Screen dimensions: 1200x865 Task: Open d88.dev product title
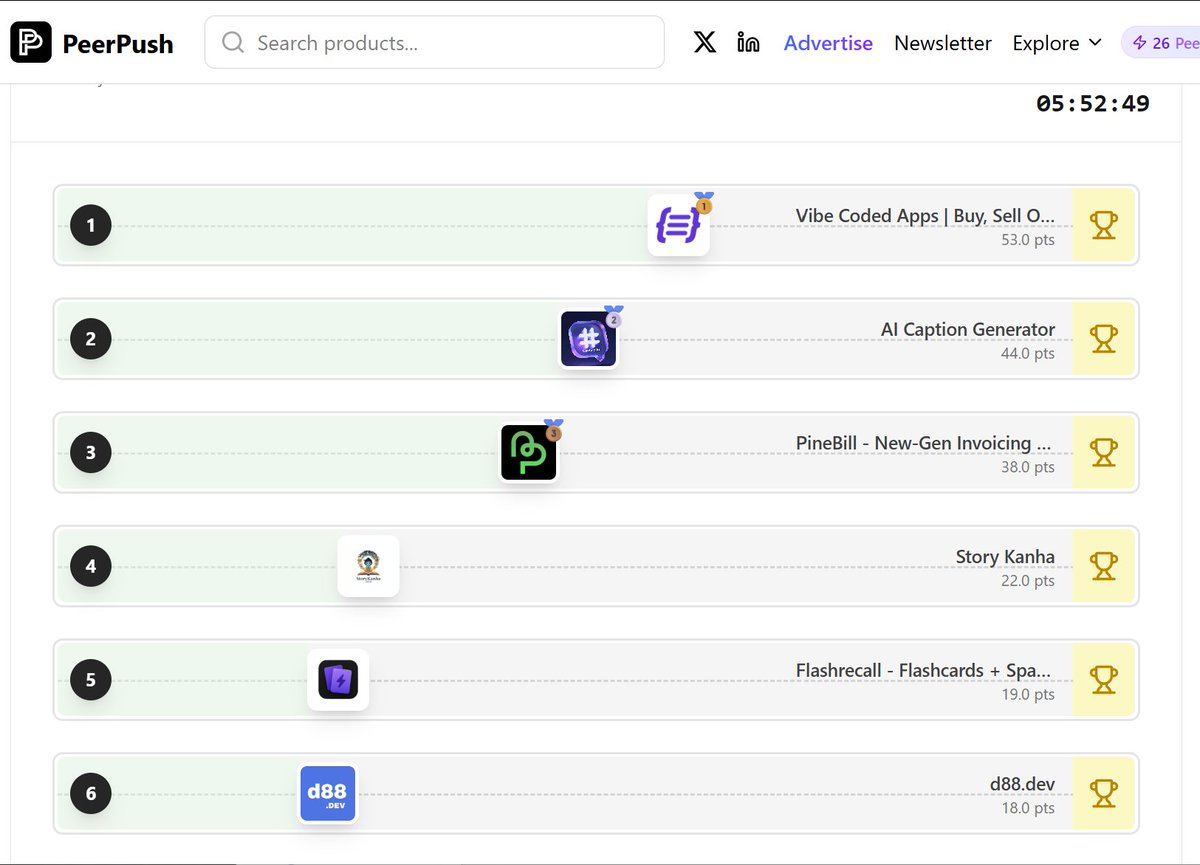(1022, 785)
